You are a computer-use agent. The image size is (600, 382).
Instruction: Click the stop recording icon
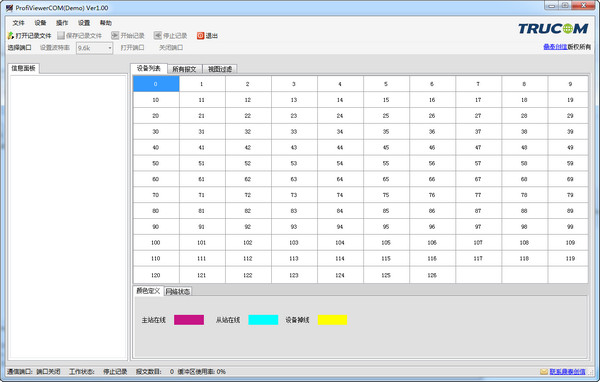pyautogui.click(x=158, y=36)
